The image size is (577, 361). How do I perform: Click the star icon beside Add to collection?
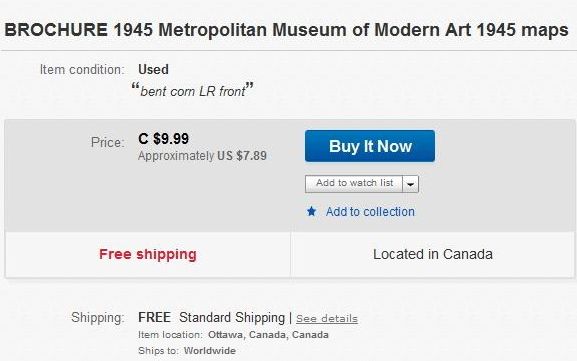(x=311, y=212)
